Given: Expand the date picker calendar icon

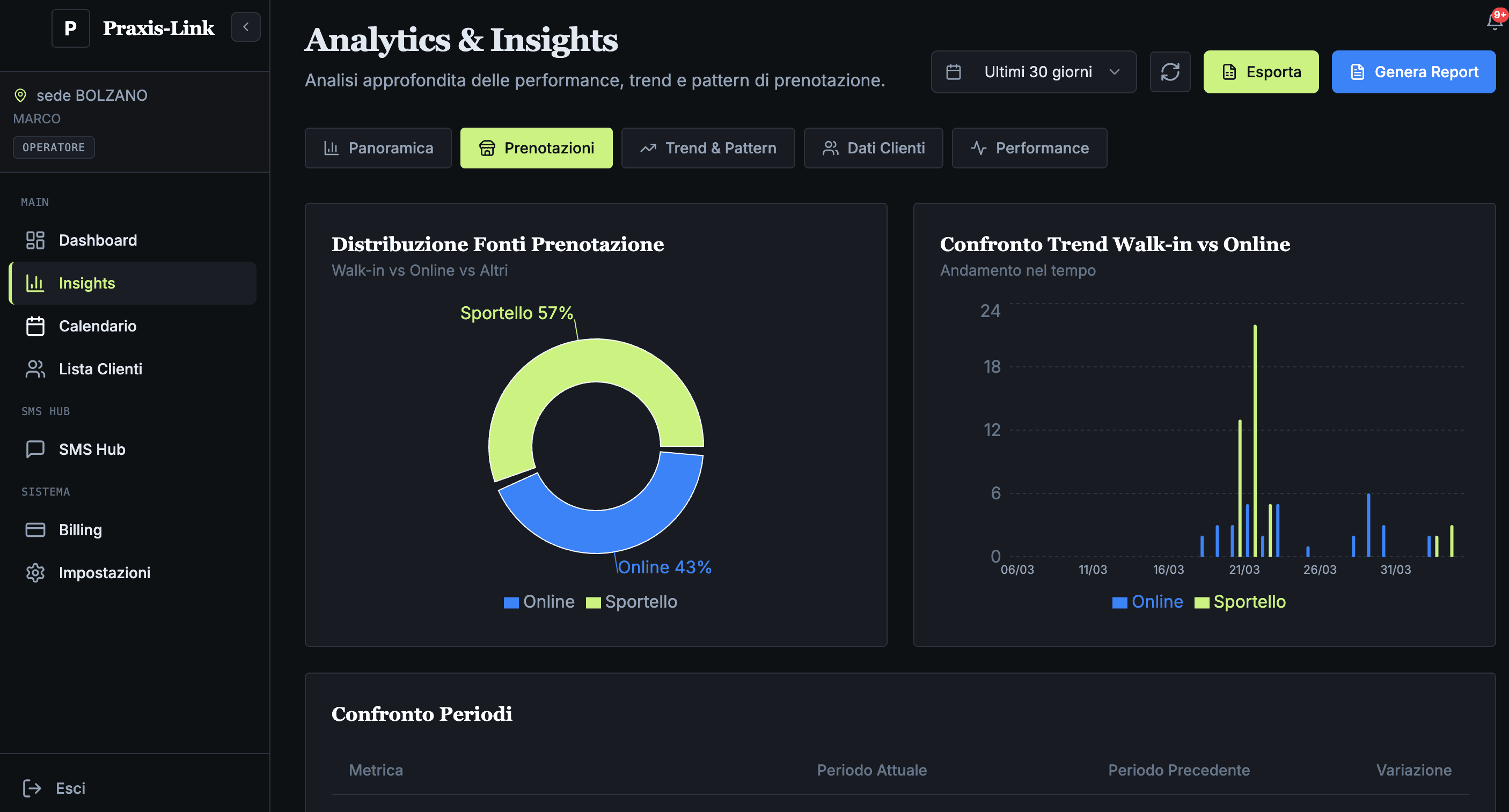Looking at the screenshot, I should (x=953, y=71).
